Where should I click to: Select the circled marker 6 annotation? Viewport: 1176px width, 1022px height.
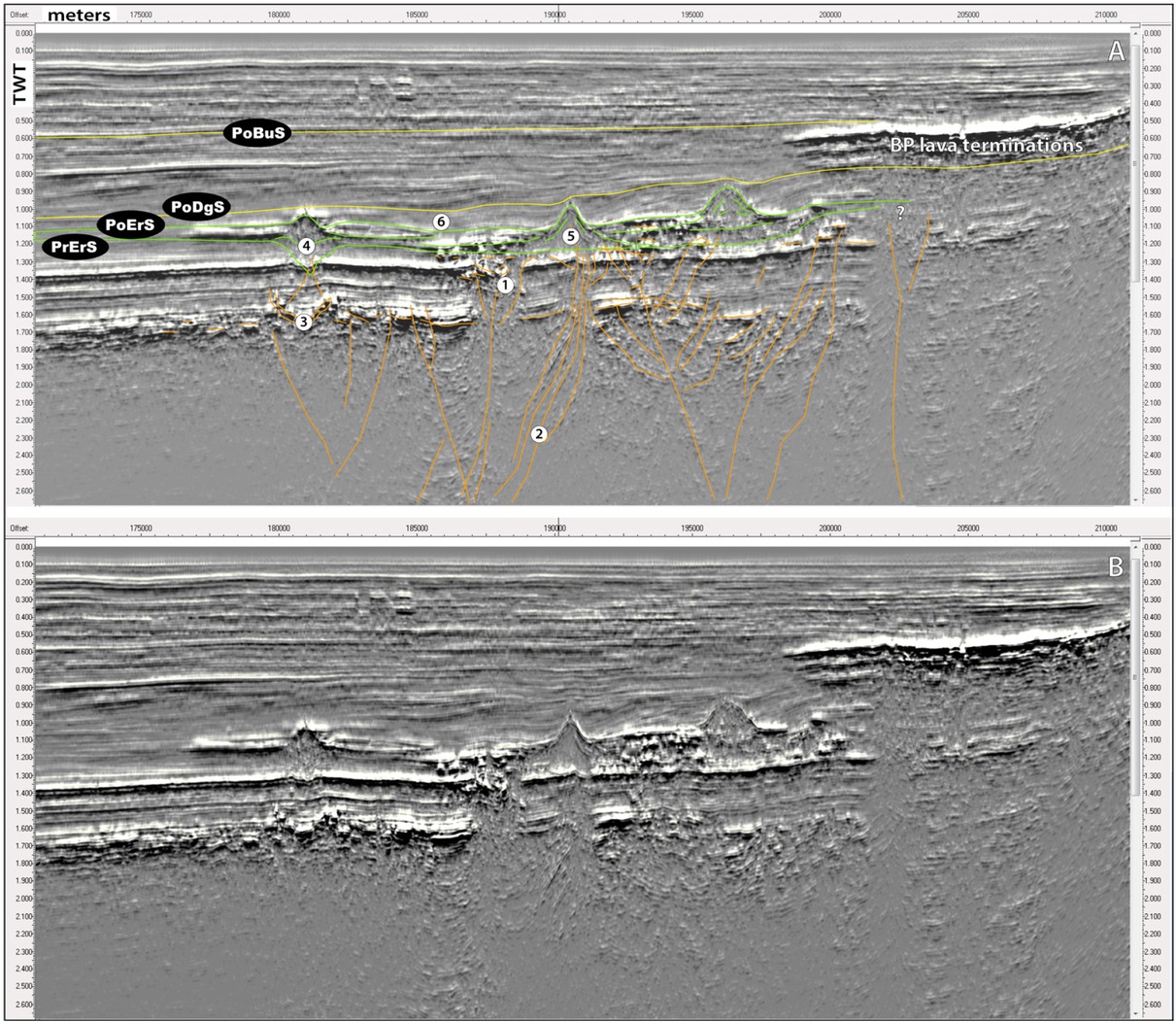coord(440,221)
